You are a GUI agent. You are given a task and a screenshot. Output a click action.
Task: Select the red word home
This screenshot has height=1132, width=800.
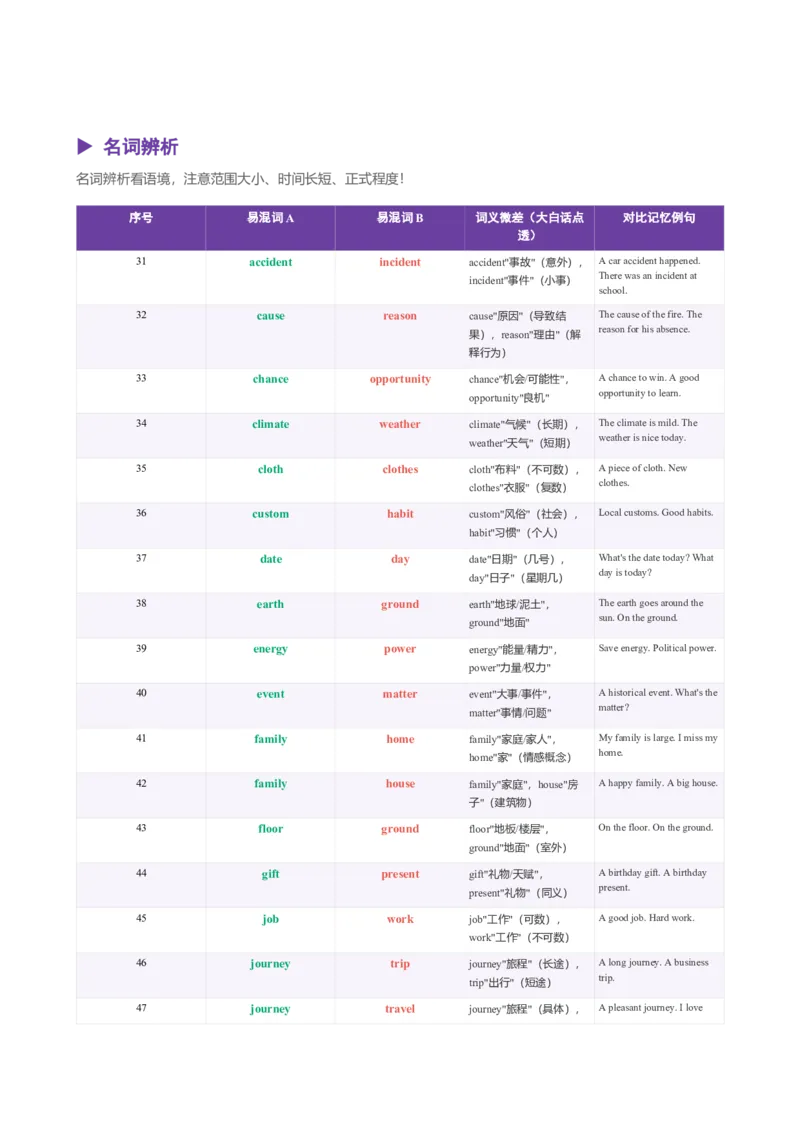[400, 739]
